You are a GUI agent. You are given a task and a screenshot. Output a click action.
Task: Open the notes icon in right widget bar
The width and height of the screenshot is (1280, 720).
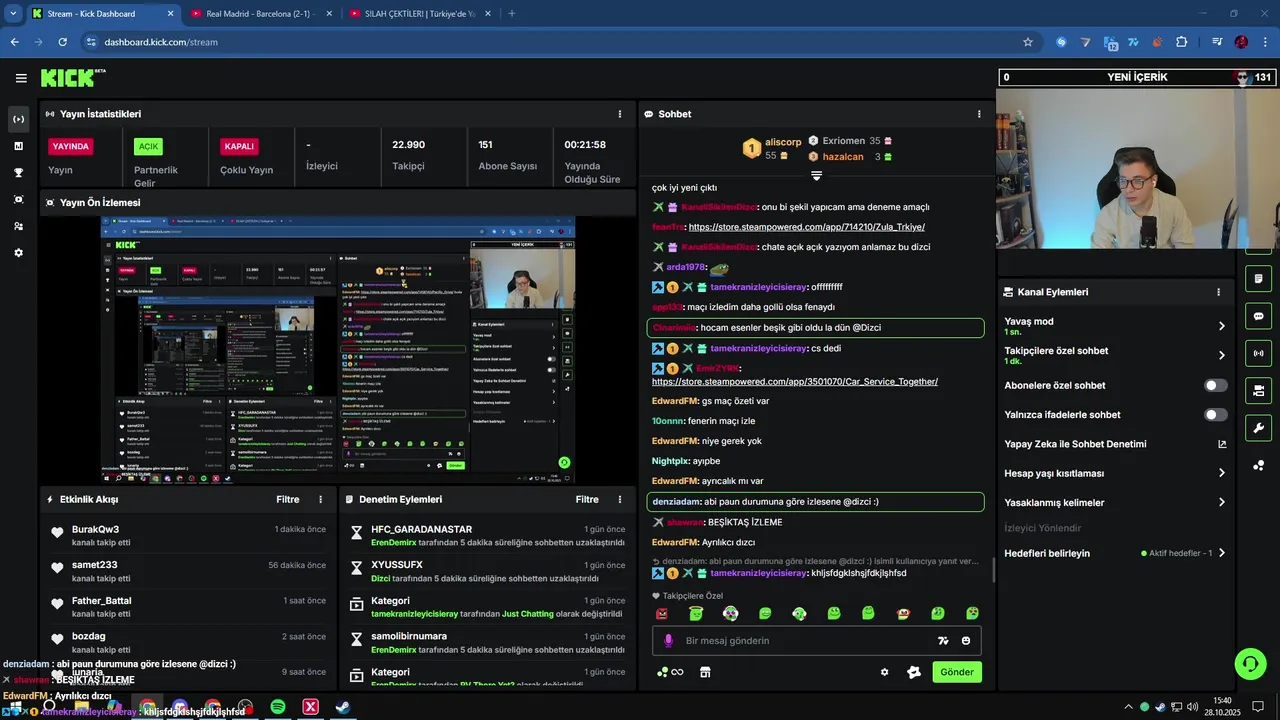click(x=1259, y=278)
